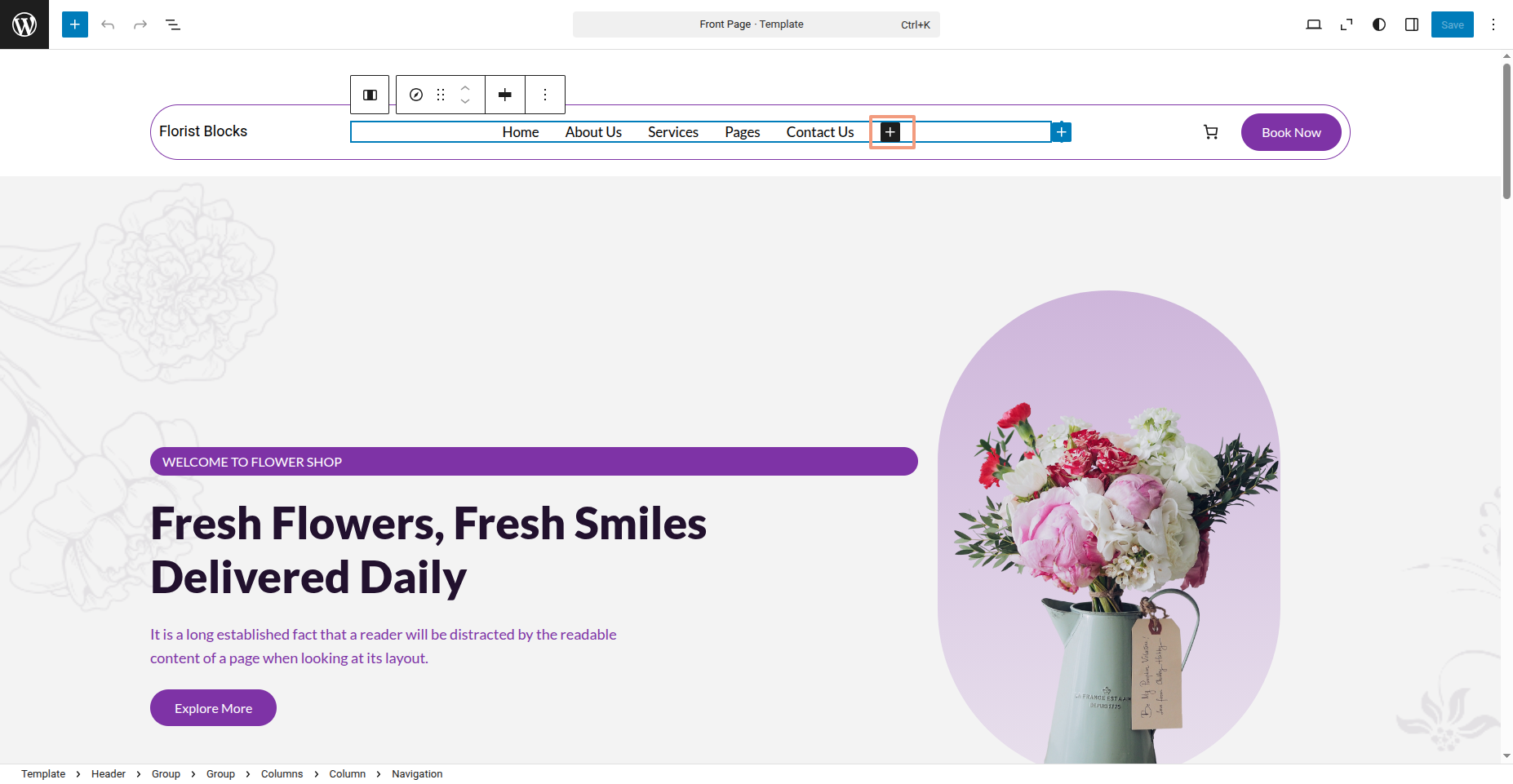Open the desktop View preview dropdown
The width and height of the screenshot is (1513, 784).
[x=1314, y=24]
